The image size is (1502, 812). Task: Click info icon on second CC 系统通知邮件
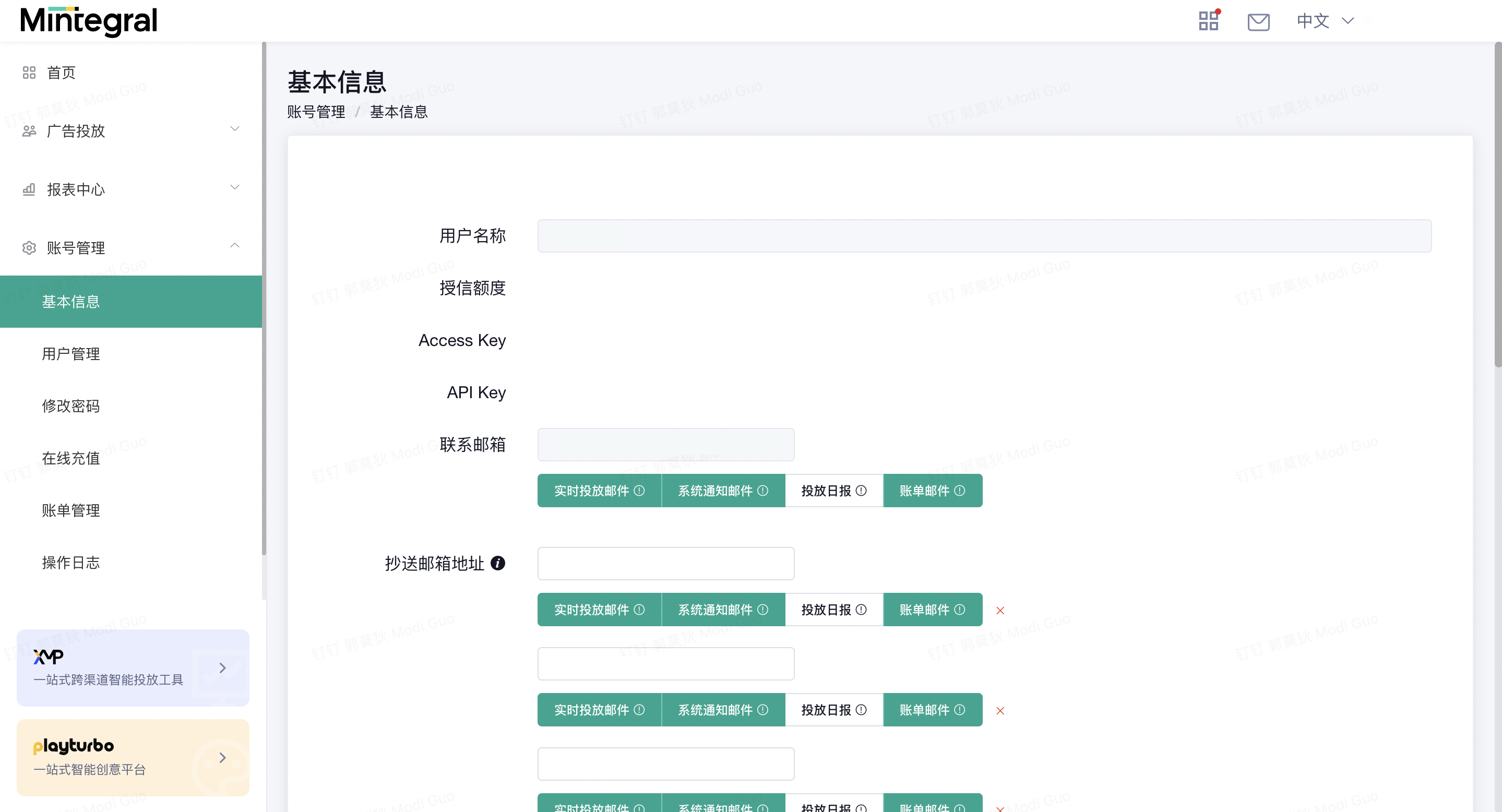pos(762,710)
